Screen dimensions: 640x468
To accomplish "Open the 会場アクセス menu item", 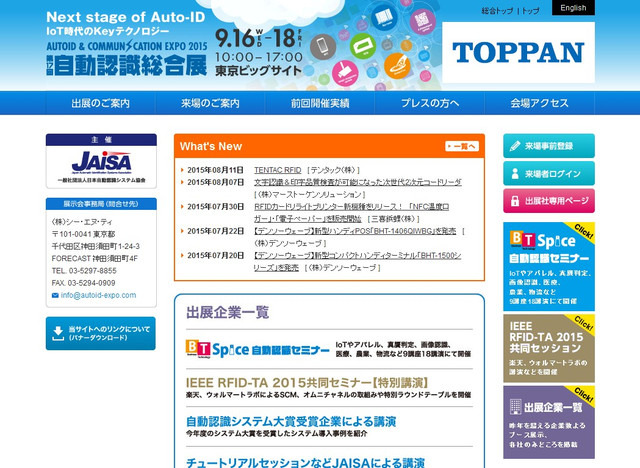I will pyautogui.click(x=540, y=103).
